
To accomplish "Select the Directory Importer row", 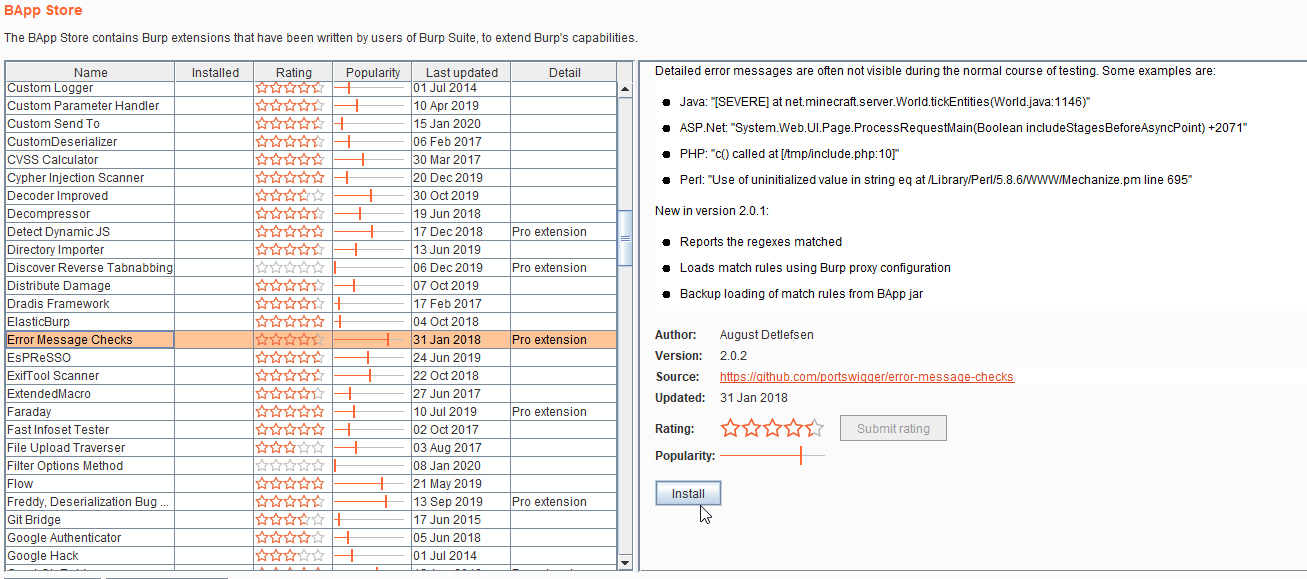I will pos(311,250).
